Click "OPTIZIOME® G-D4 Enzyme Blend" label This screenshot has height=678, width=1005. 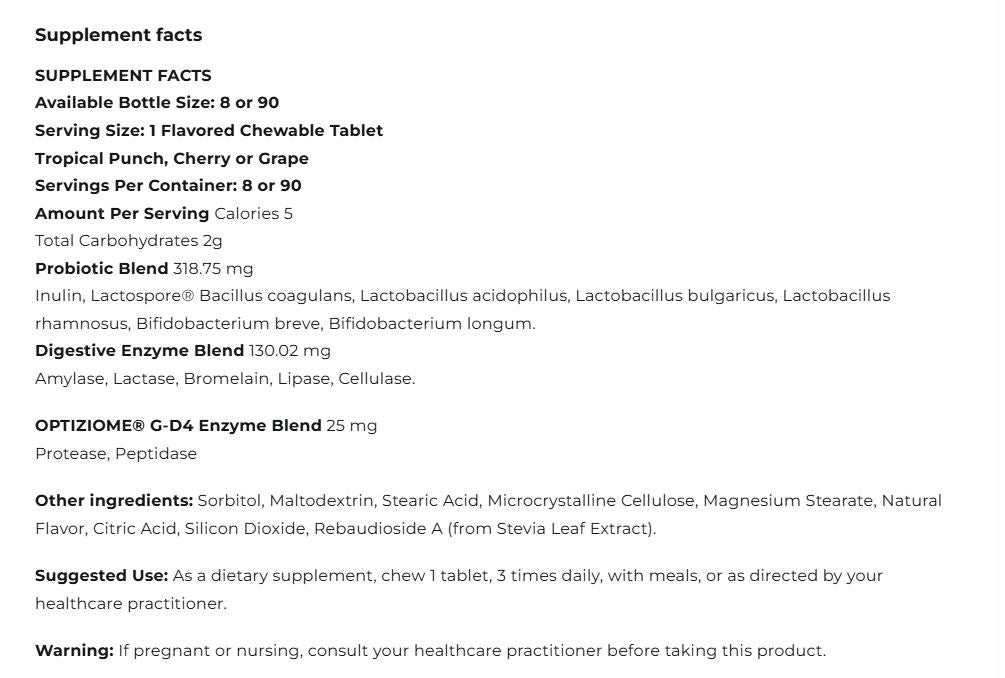(x=178, y=426)
